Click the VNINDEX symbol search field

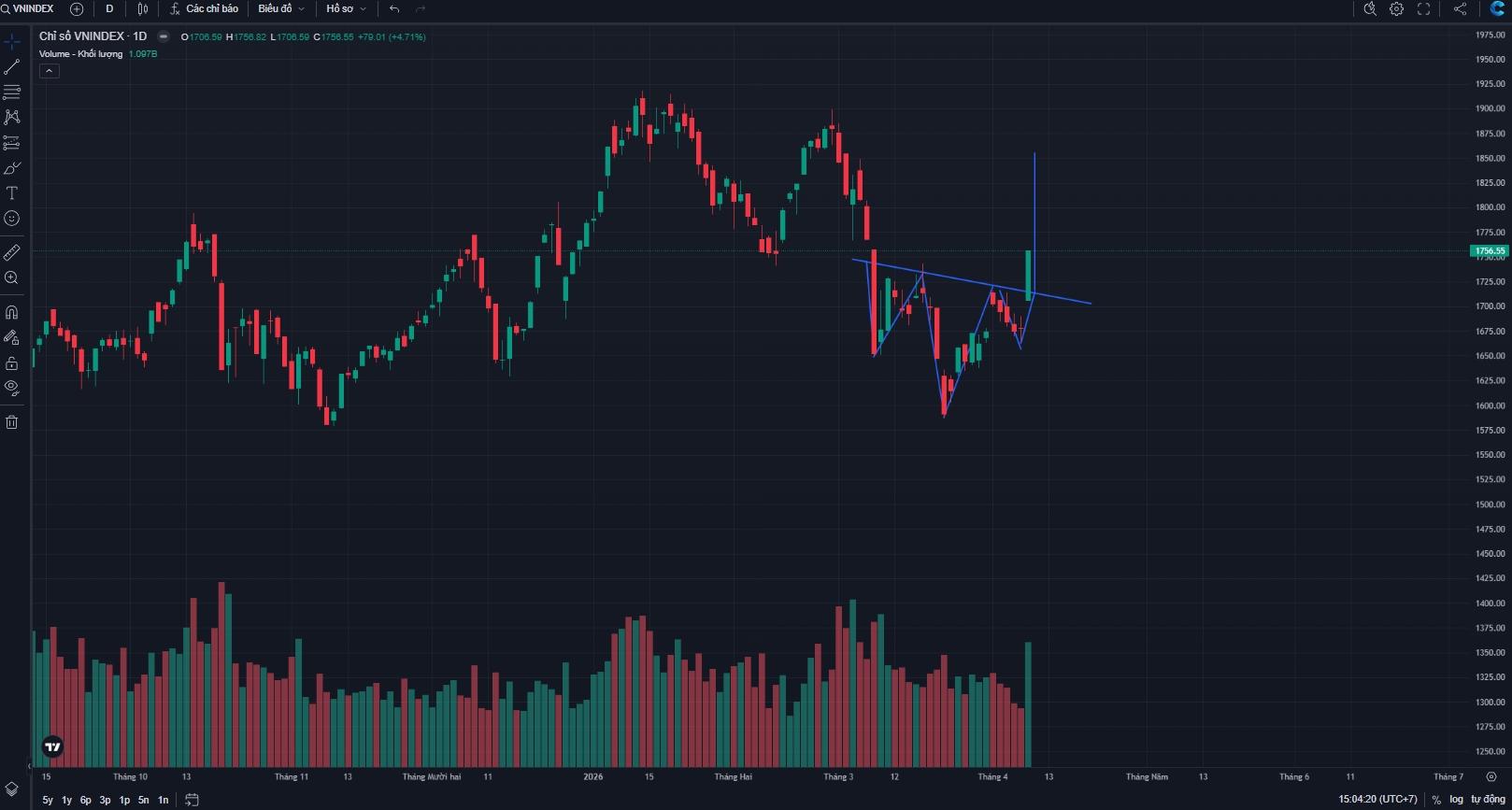33,9
